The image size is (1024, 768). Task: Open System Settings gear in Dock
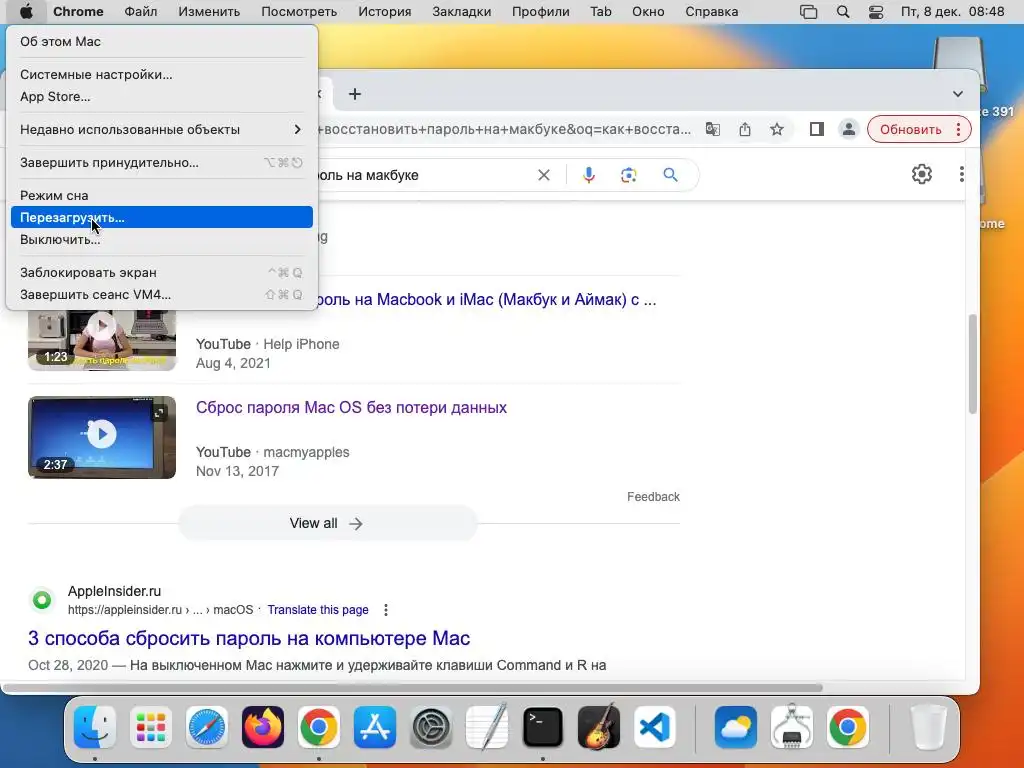[x=431, y=727]
